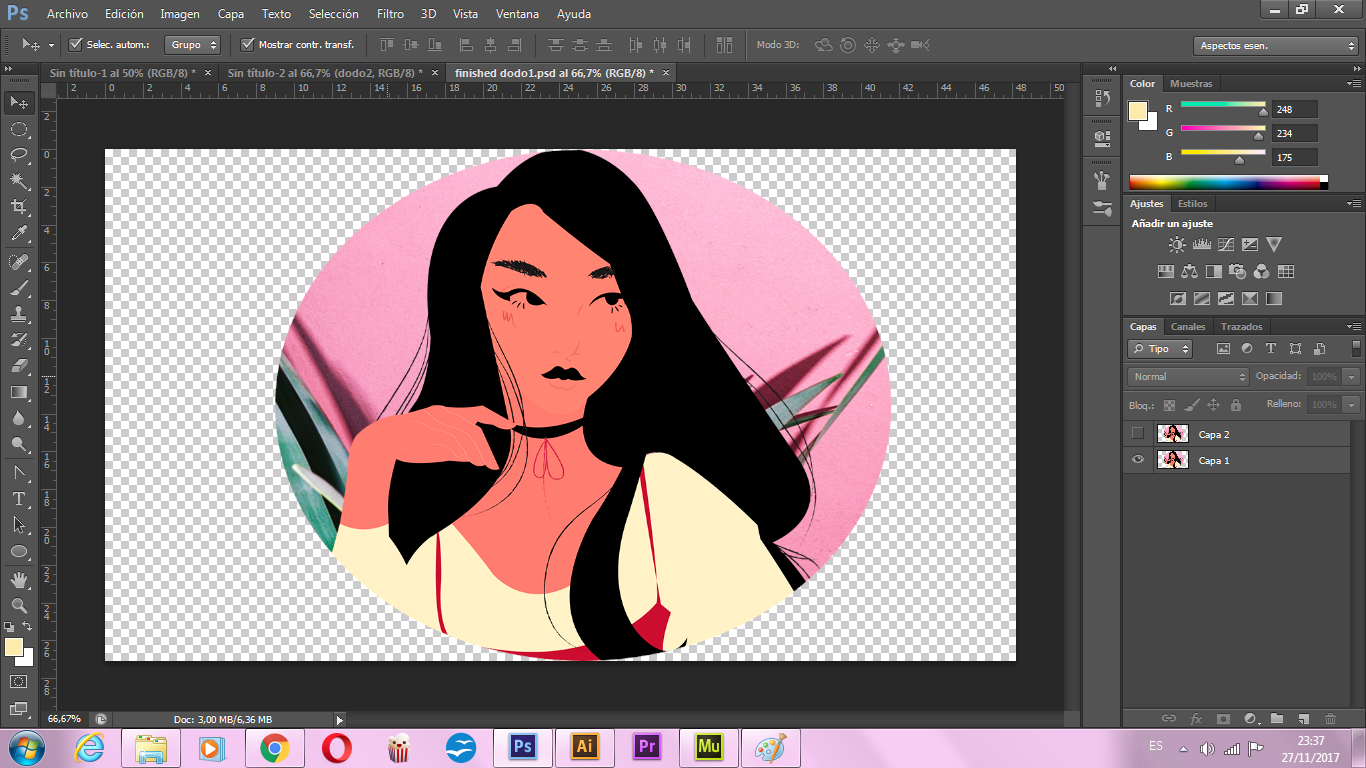
Task: Open the Color panel options menu
Action: [x=1354, y=84]
